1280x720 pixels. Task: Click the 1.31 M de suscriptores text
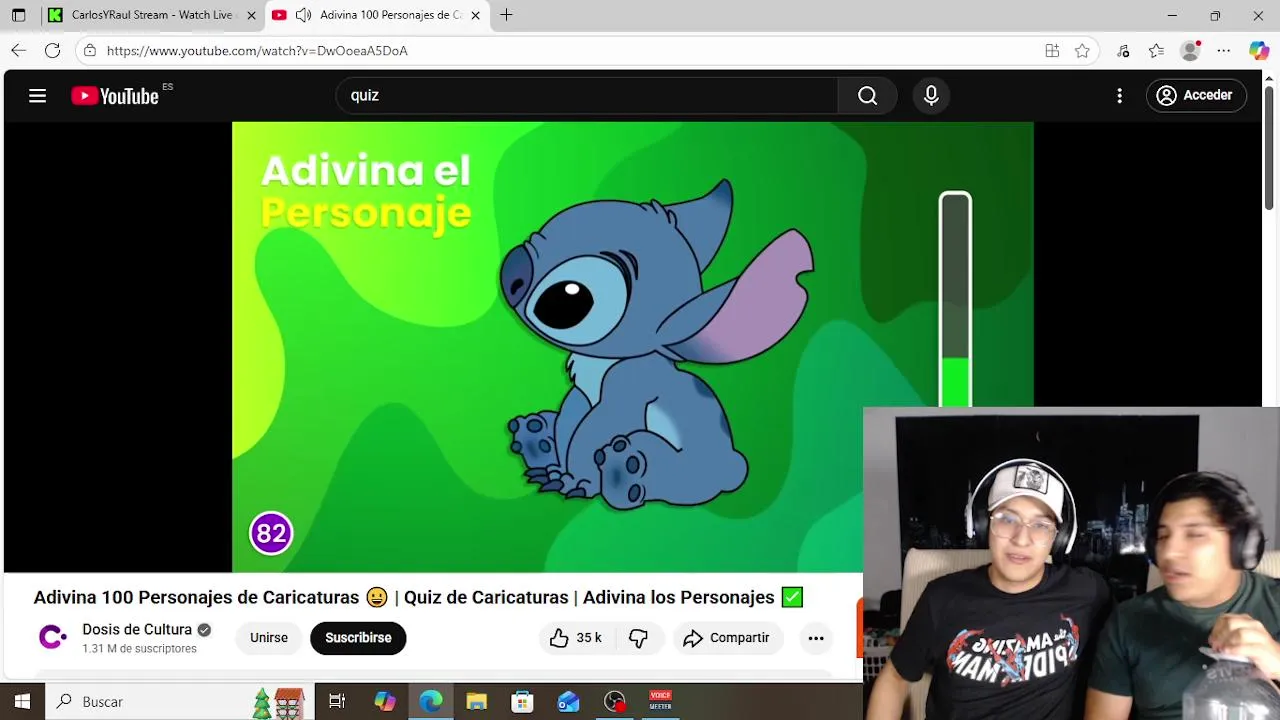[139, 649]
